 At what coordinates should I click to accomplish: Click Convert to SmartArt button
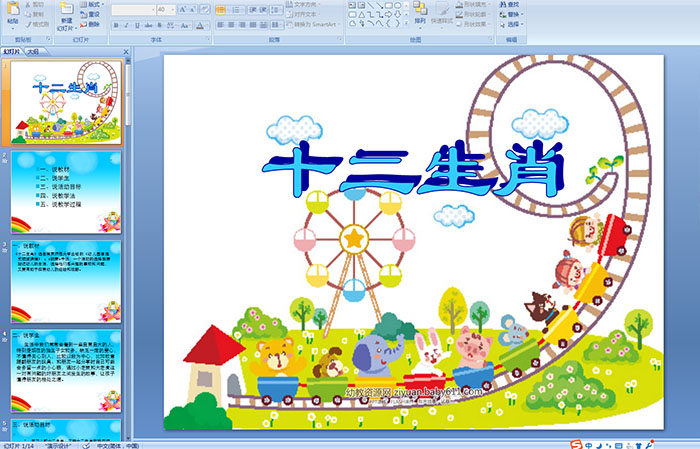pos(313,24)
